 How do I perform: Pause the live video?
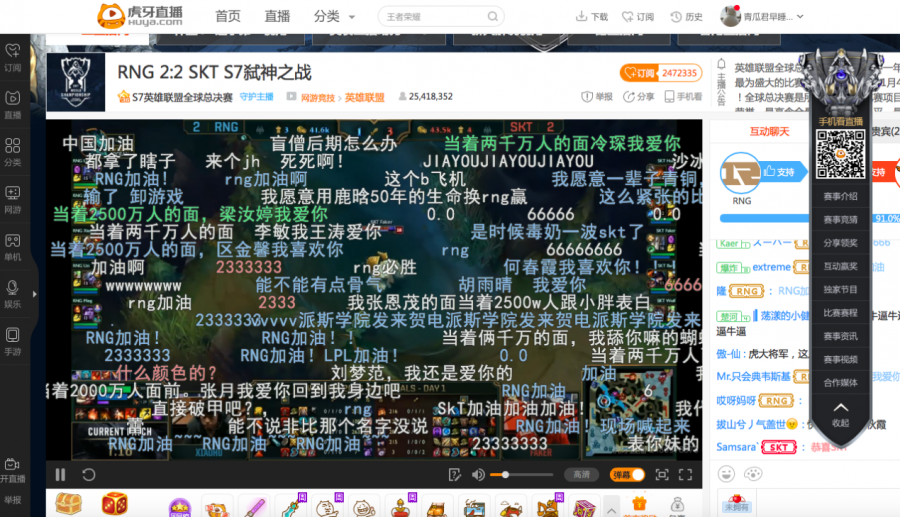pyautogui.click(x=60, y=475)
